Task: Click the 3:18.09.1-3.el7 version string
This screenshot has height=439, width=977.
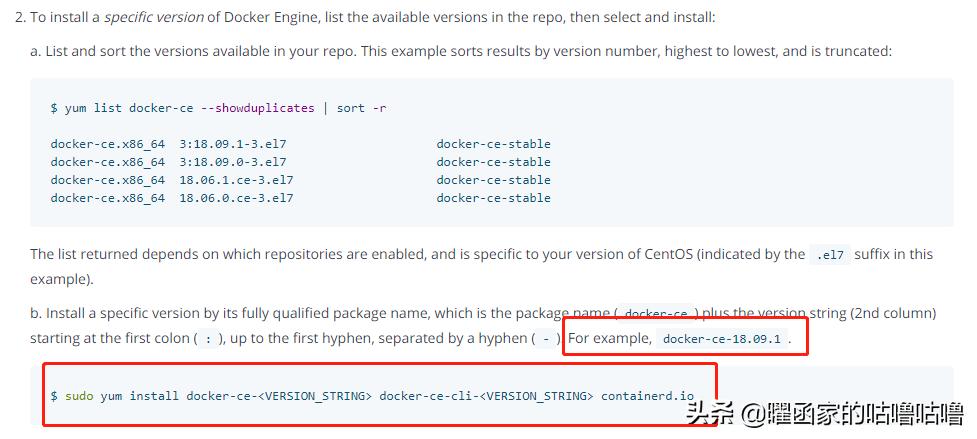Action: click(233, 144)
